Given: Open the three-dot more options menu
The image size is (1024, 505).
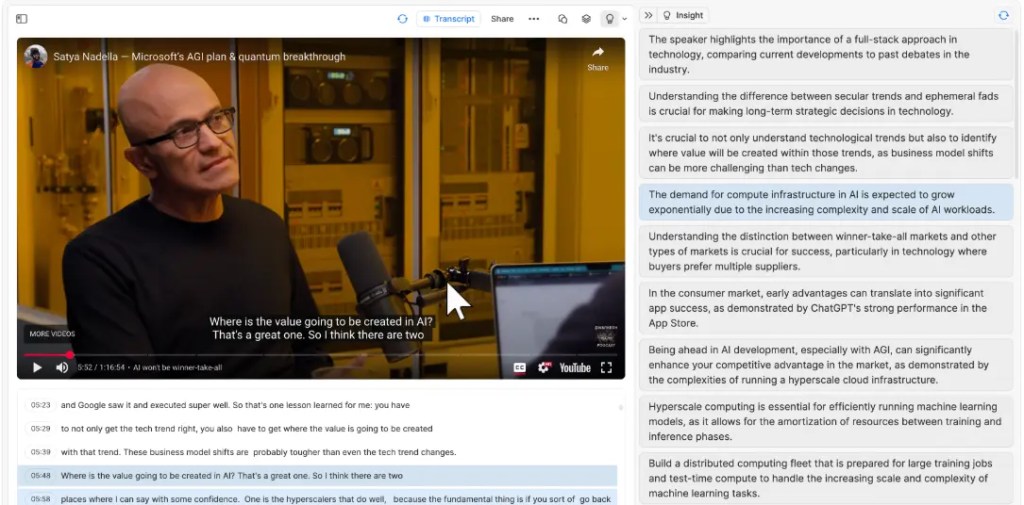Looking at the screenshot, I should click(534, 18).
